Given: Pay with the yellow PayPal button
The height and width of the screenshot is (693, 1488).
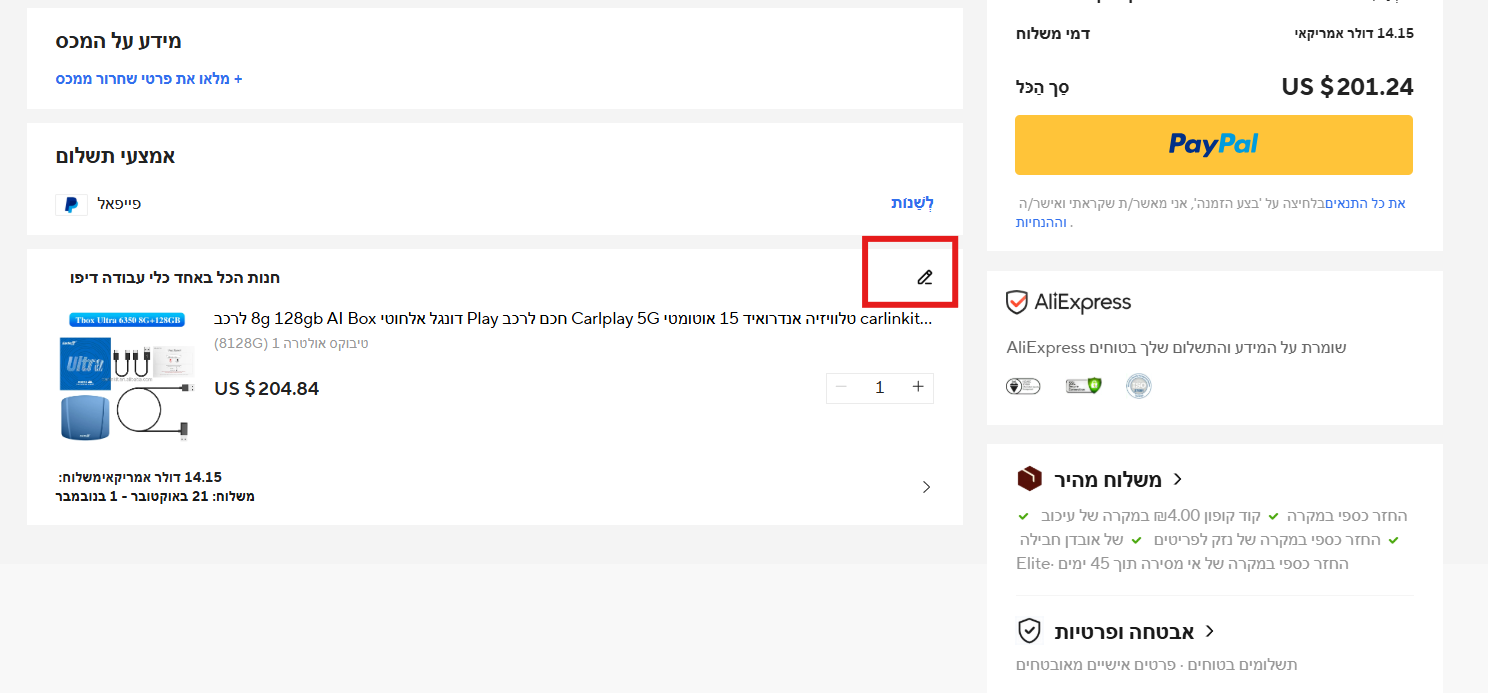Looking at the screenshot, I should click(1214, 145).
